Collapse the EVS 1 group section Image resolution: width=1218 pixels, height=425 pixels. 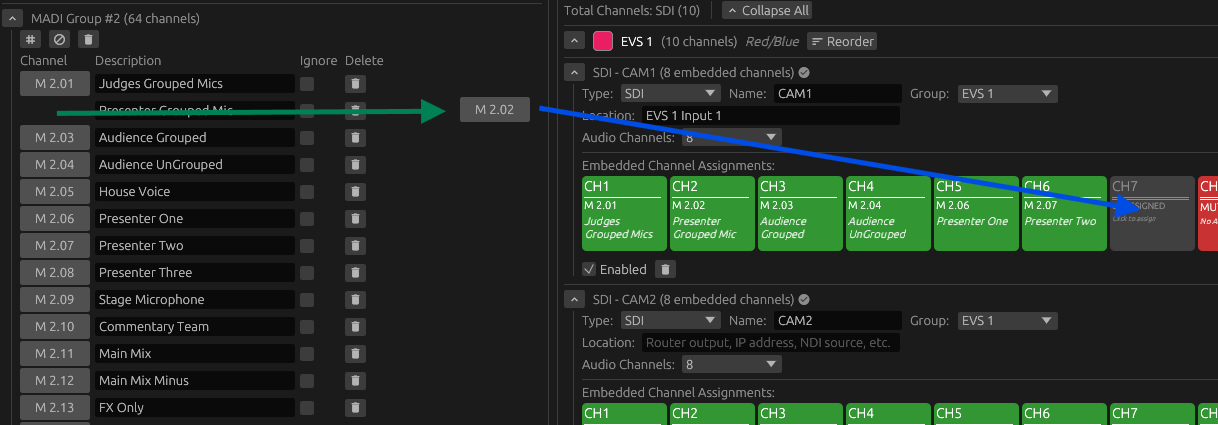574,41
